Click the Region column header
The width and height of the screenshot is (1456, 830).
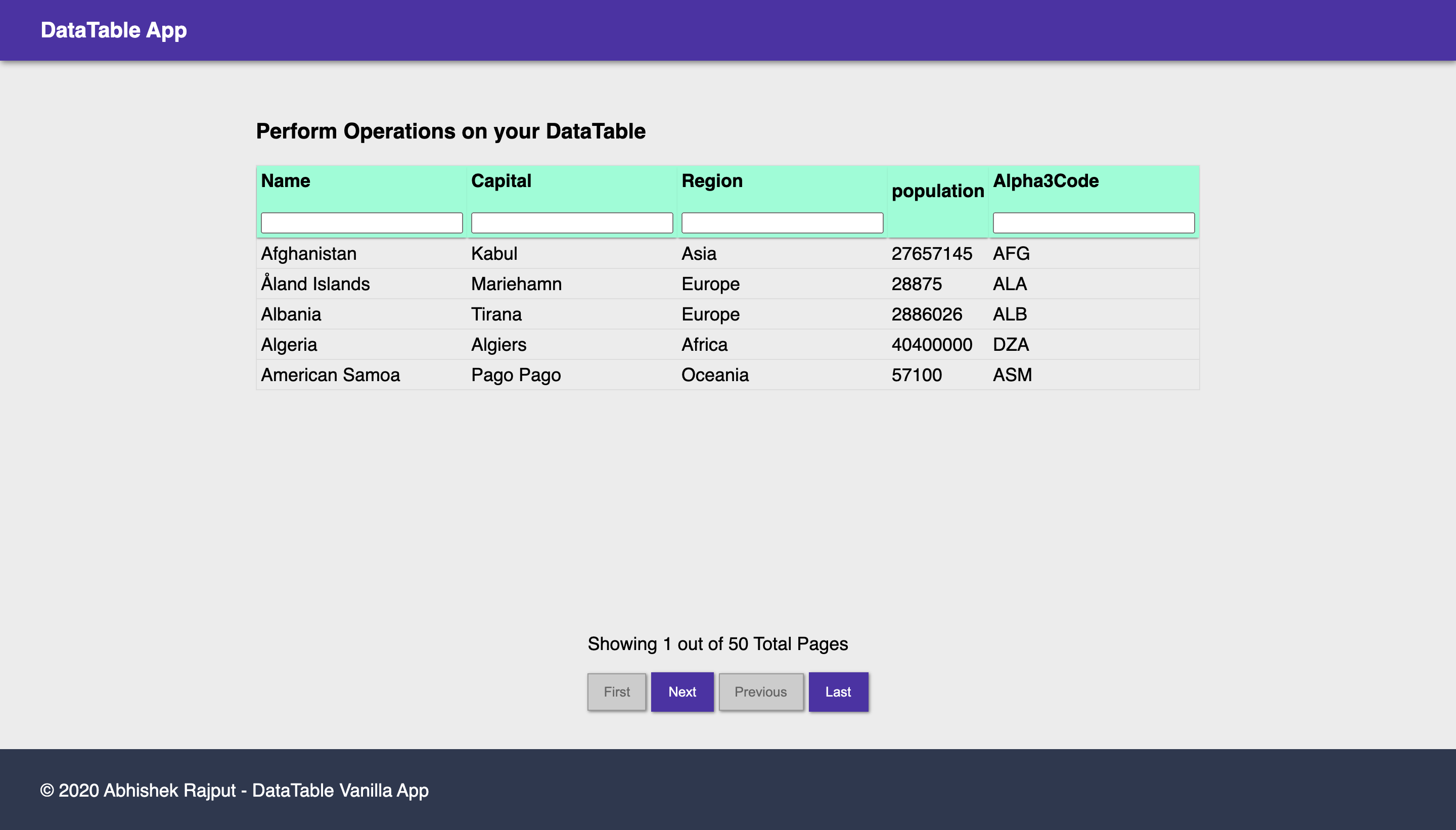[711, 180]
